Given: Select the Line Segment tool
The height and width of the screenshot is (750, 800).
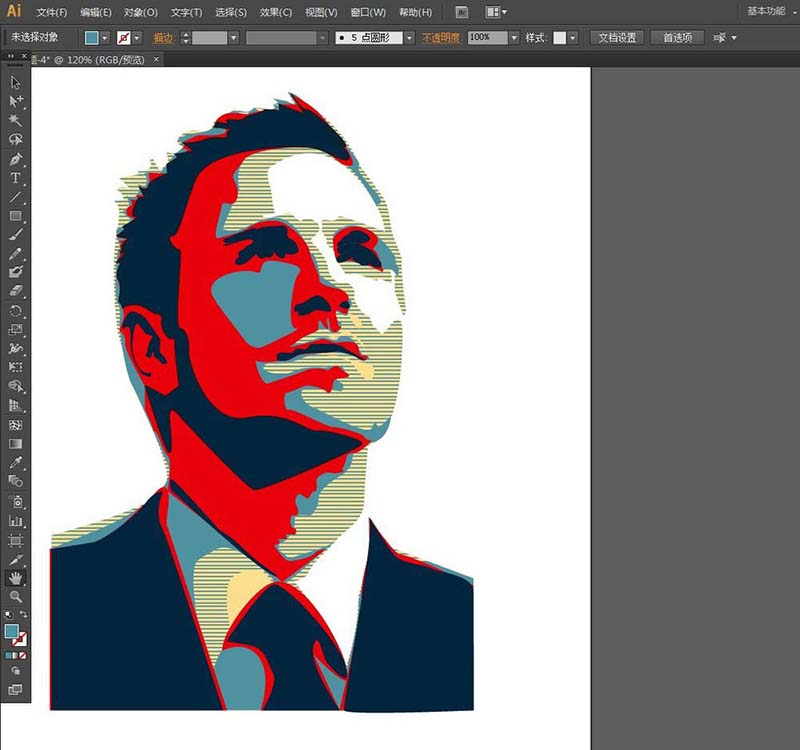Looking at the screenshot, I should [x=15, y=197].
